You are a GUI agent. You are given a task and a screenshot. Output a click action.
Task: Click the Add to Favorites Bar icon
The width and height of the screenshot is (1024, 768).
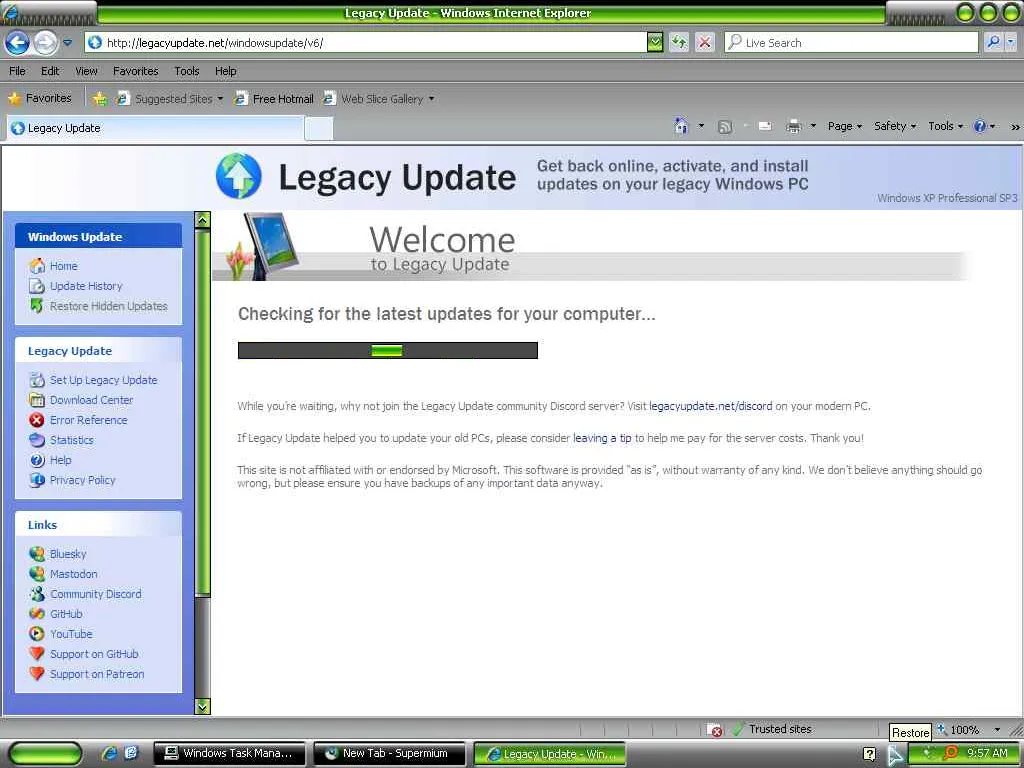tap(100, 99)
